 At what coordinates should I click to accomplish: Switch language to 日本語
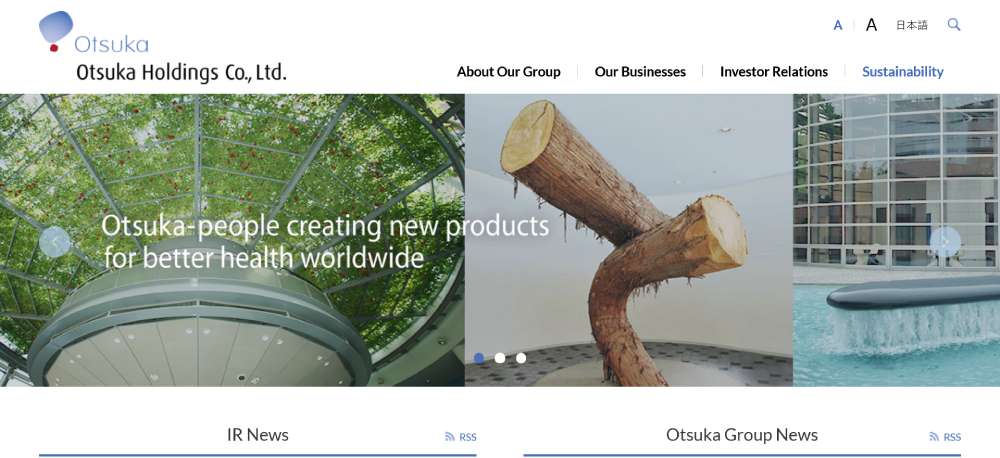click(x=911, y=25)
